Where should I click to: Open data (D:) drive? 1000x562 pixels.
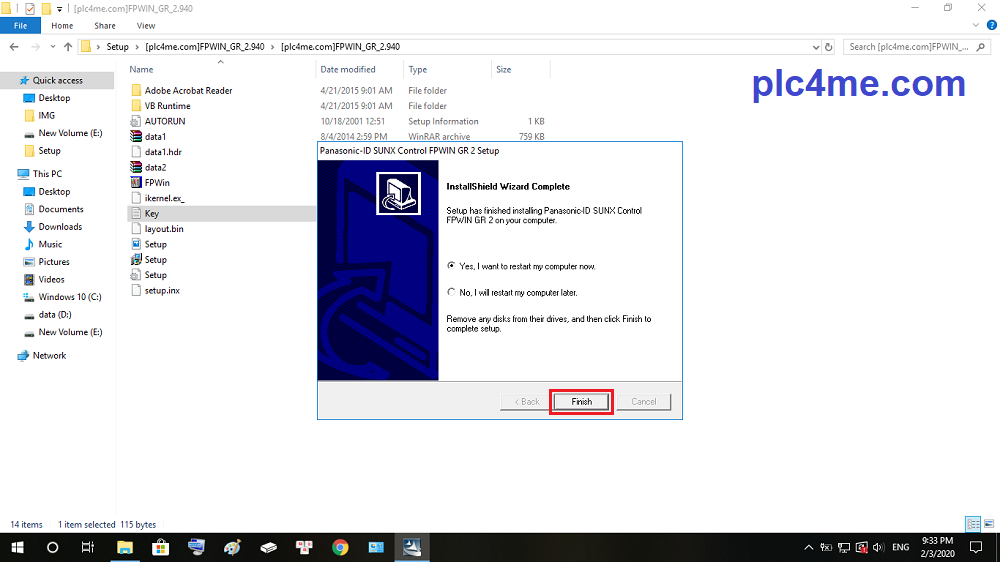[55, 314]
